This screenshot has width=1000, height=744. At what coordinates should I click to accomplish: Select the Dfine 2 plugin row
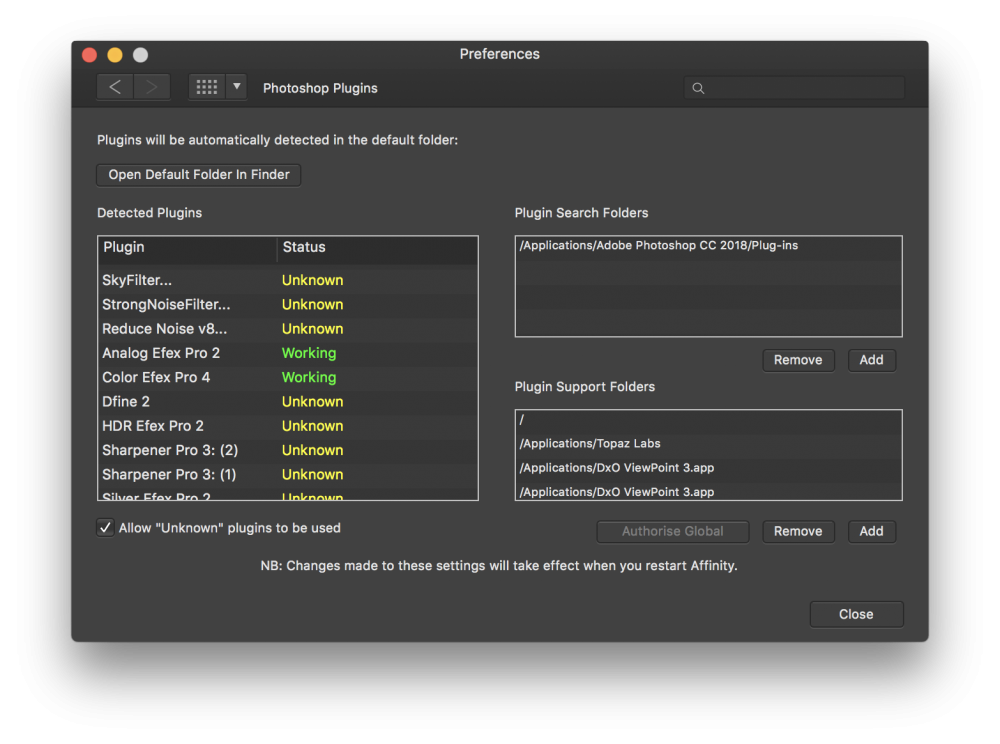pyautogui.click(x=288, y=402)
